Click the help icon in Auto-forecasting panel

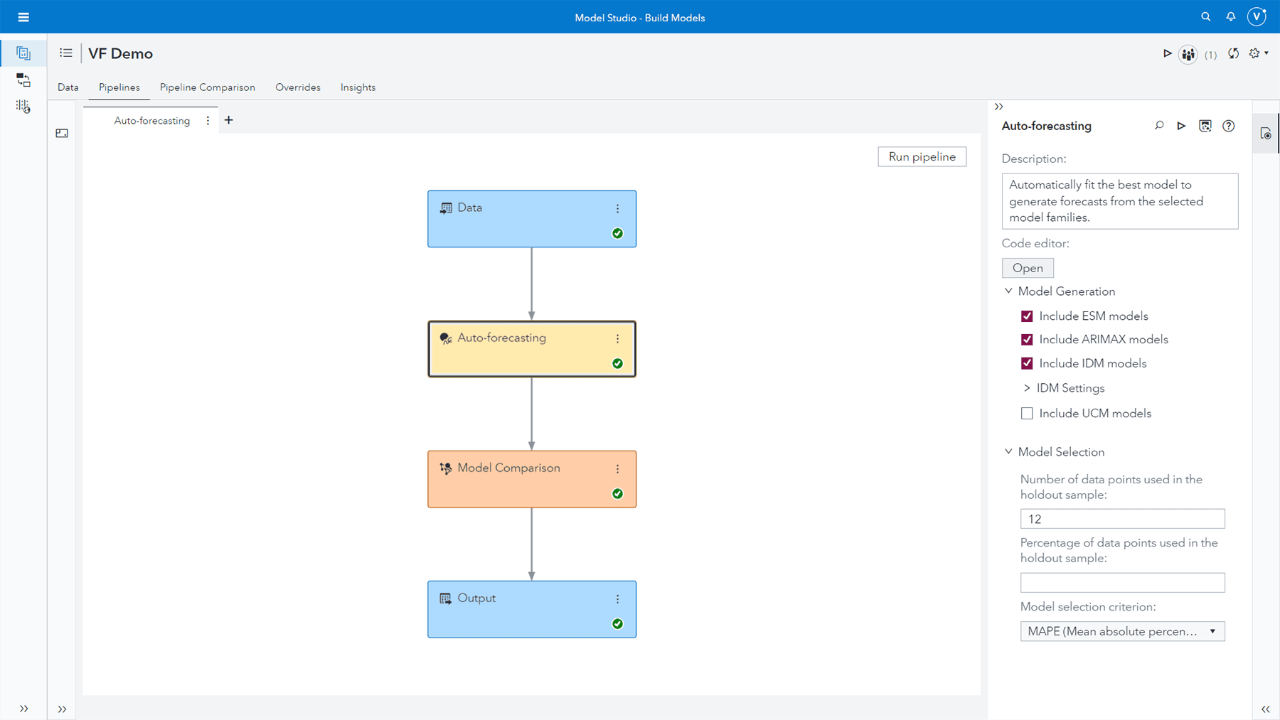tap(1229, 126)
